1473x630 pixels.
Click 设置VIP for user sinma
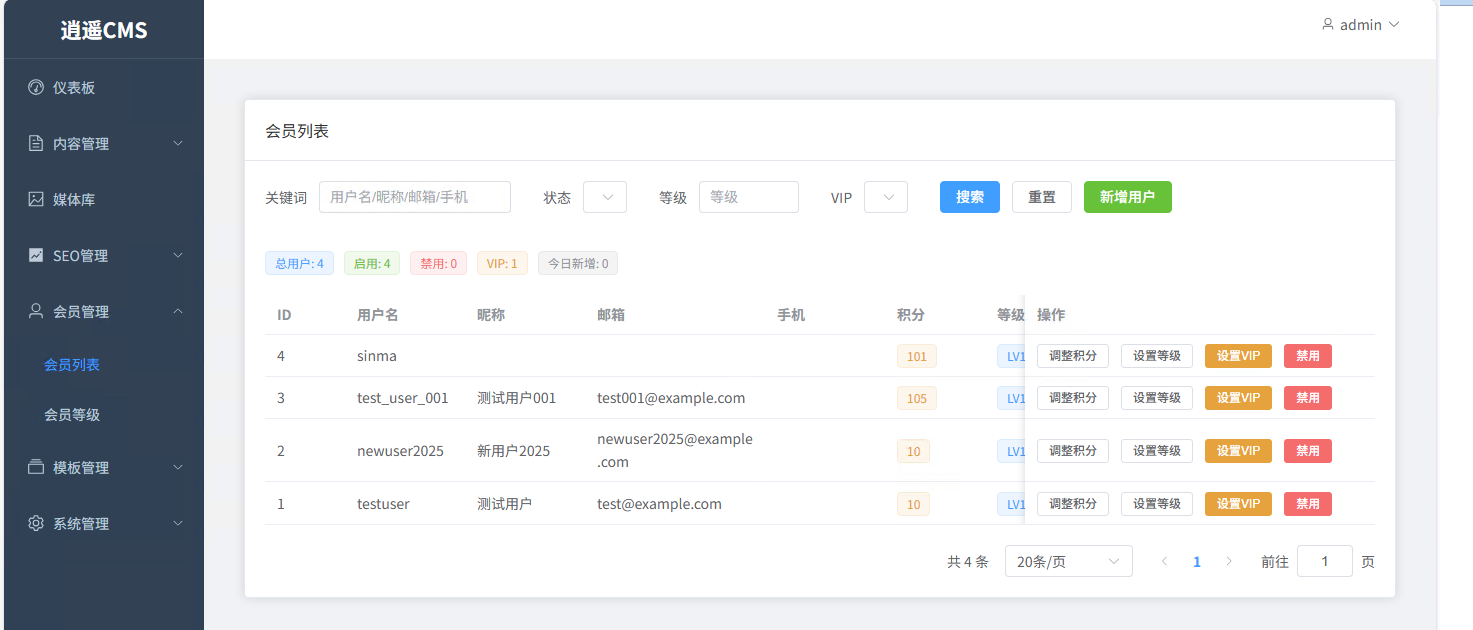pyautogui.click(x=1238, y=356)
